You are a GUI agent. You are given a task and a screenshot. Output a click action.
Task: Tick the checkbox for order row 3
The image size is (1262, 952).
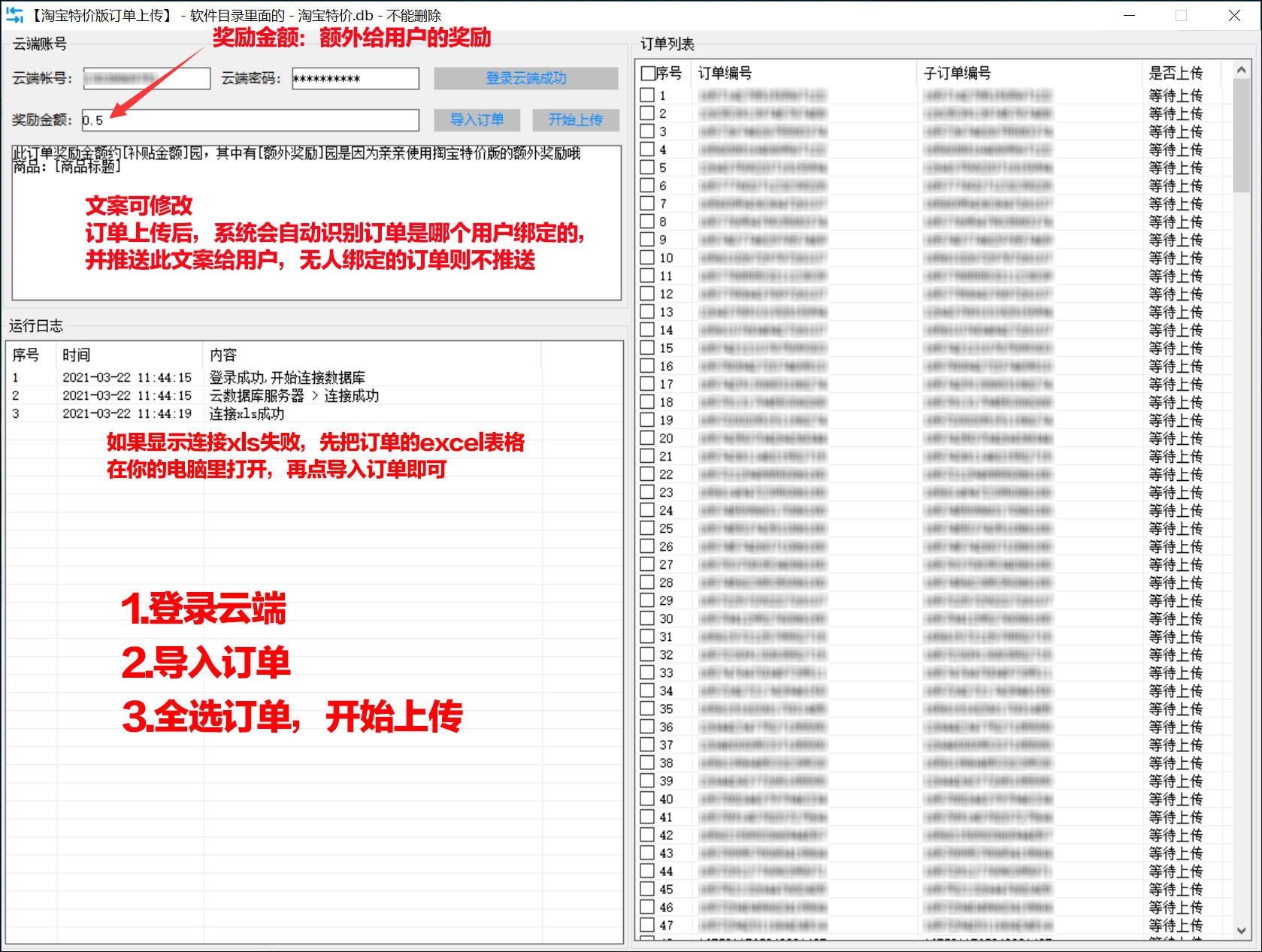click(x=647, y=131)
